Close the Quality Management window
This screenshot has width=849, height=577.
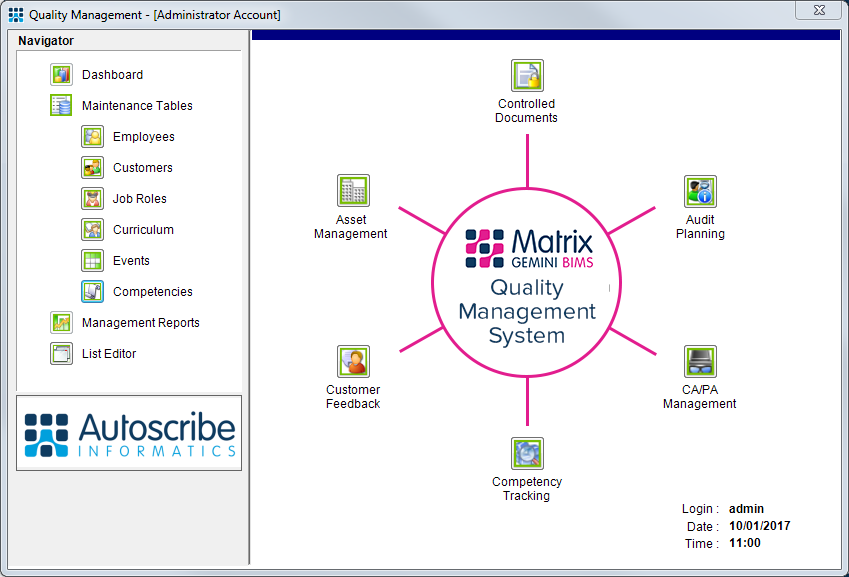[x=818, y=10]
